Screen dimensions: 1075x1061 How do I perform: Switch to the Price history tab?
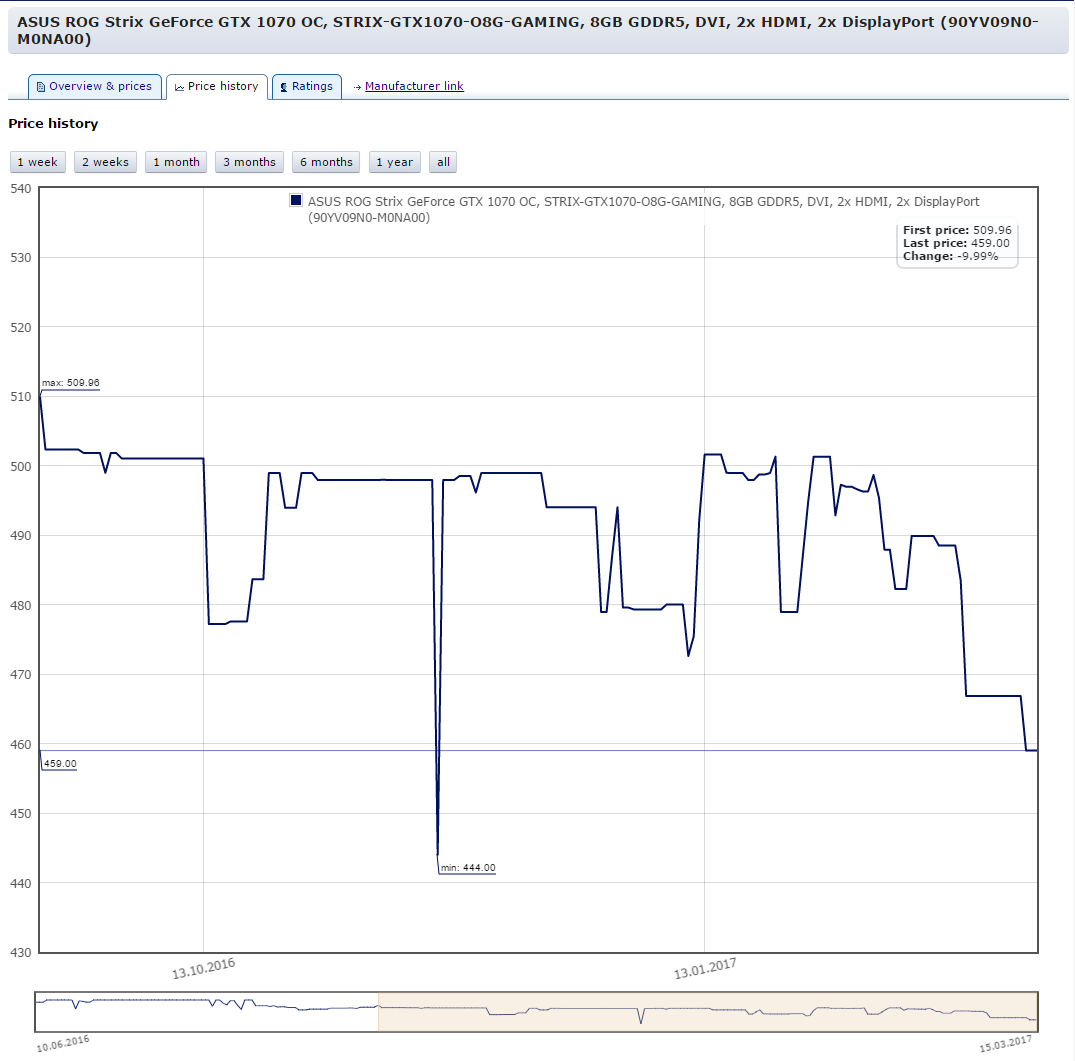217,86
